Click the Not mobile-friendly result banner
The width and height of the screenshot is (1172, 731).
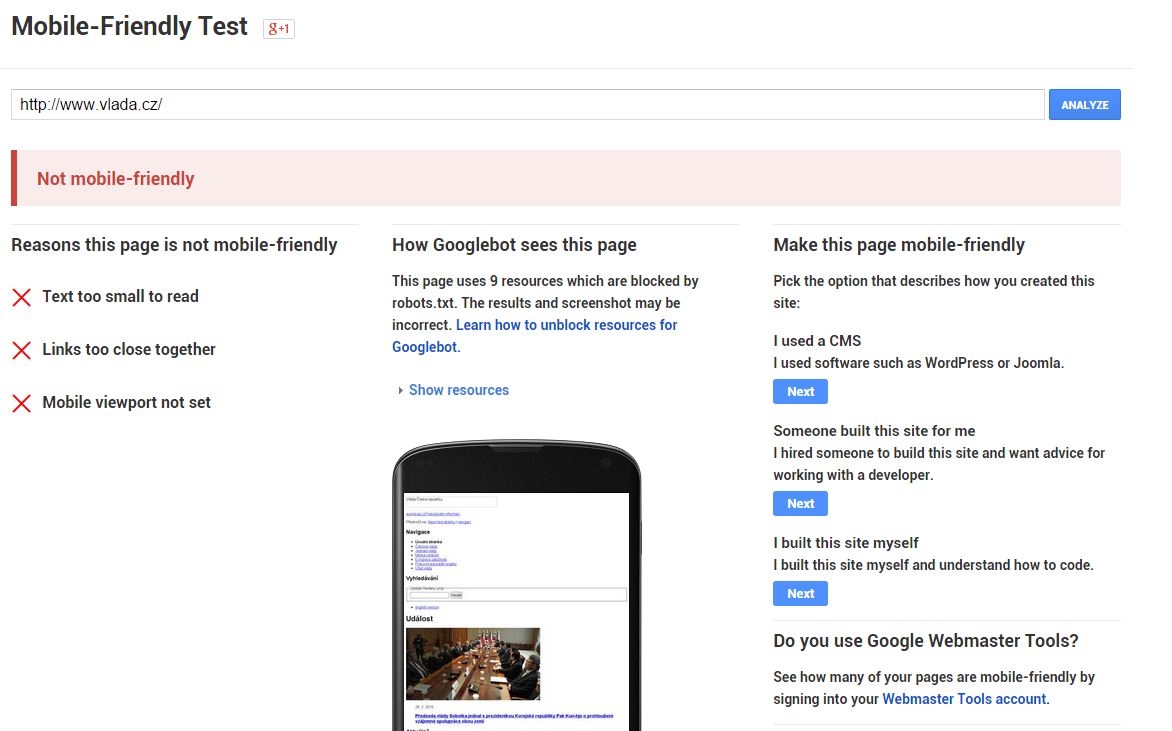coord(565,179)
